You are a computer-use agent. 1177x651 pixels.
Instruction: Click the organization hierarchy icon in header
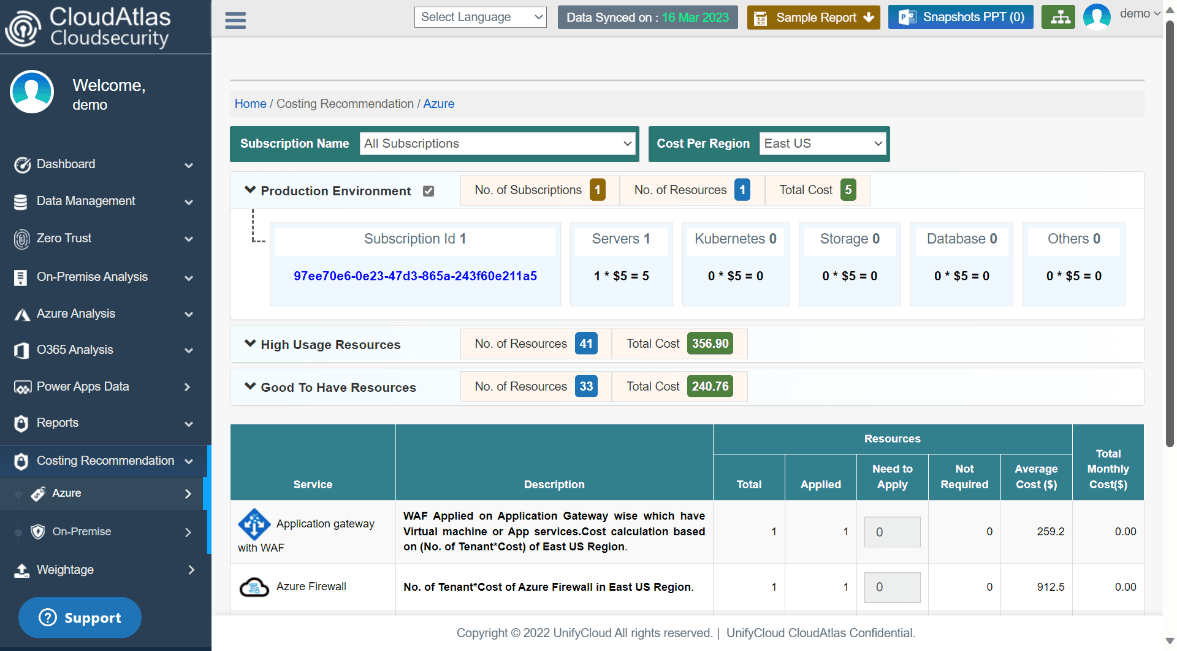(1058, 17)
